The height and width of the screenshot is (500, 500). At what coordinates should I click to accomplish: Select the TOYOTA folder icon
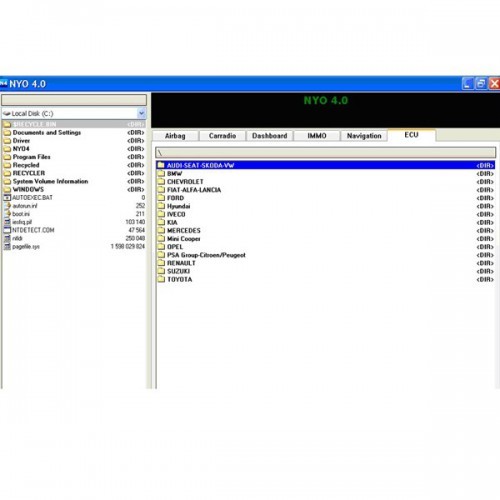point(161,279)
